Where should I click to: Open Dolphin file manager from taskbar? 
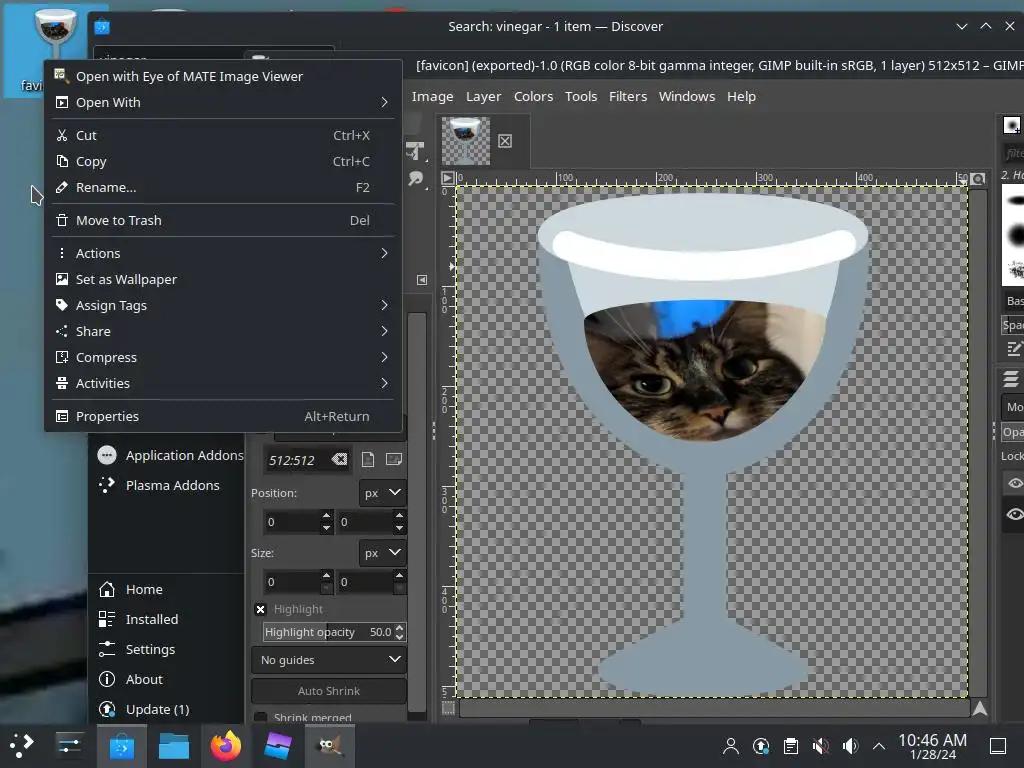(x=174, y=745)
